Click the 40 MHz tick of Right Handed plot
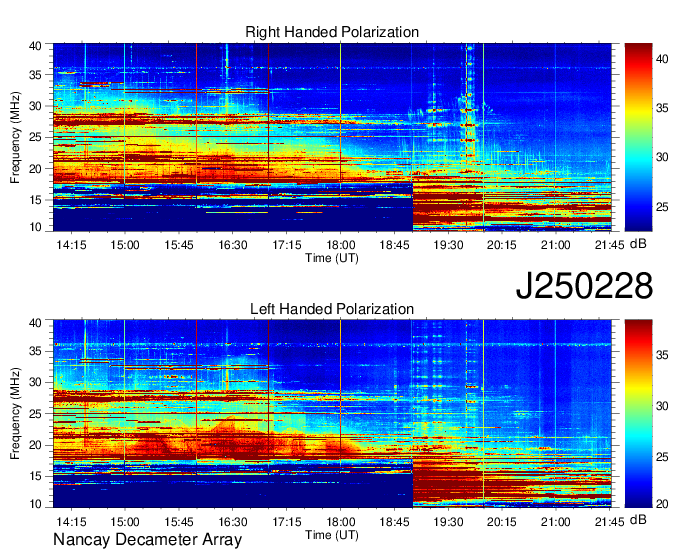 36,46
